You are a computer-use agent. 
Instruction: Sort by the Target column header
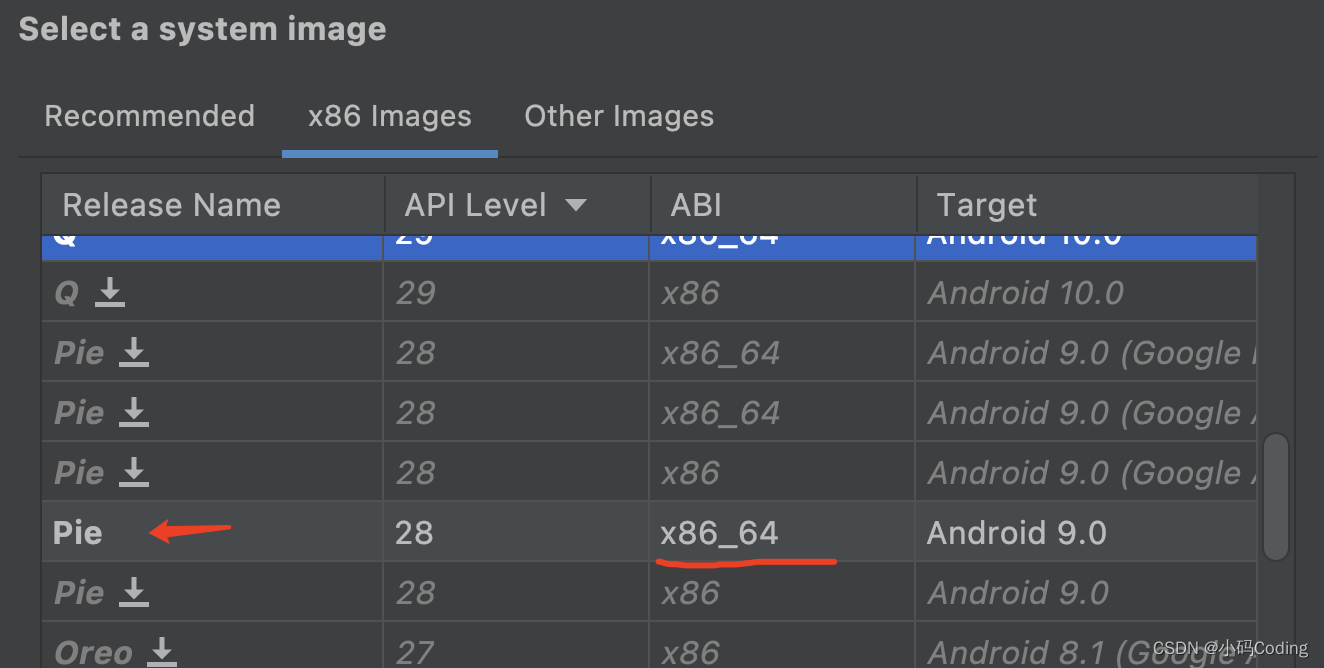click(986, 204)
